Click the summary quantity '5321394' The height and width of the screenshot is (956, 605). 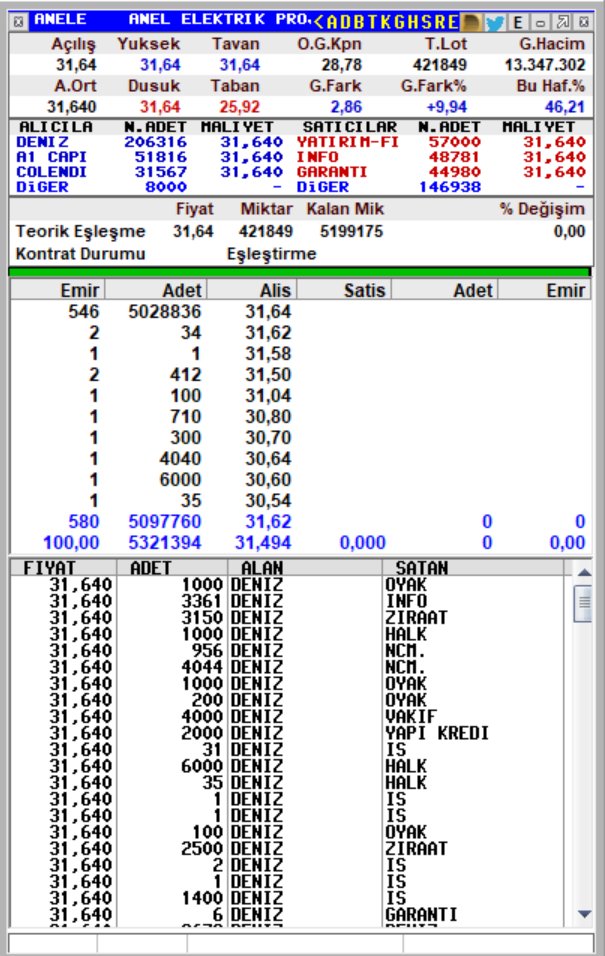[x=165, y=543]
